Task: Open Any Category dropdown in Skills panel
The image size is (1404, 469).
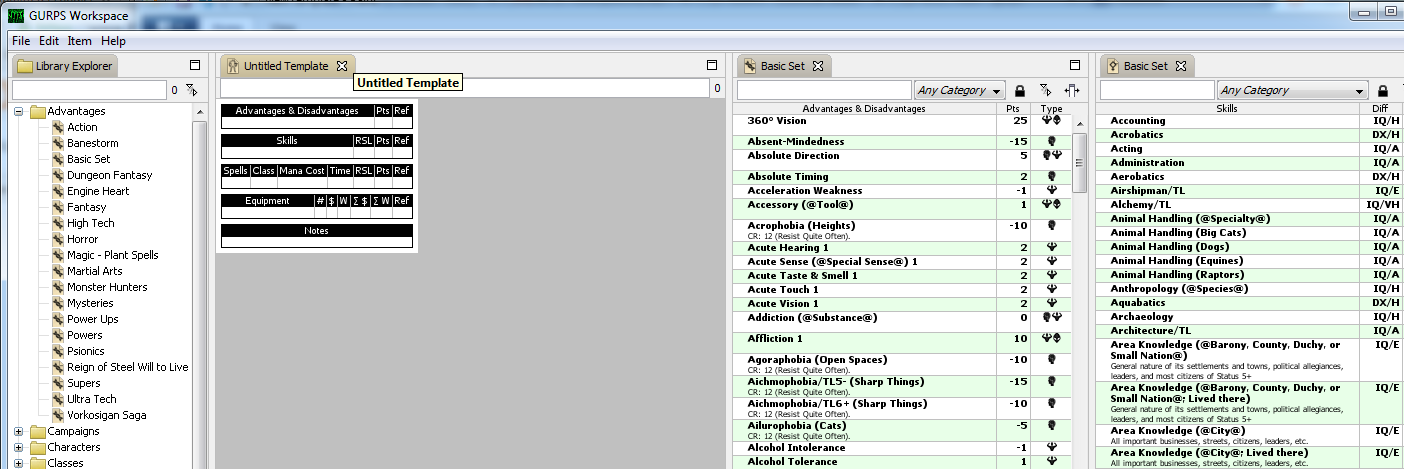Action: [x=1293, y=90]
